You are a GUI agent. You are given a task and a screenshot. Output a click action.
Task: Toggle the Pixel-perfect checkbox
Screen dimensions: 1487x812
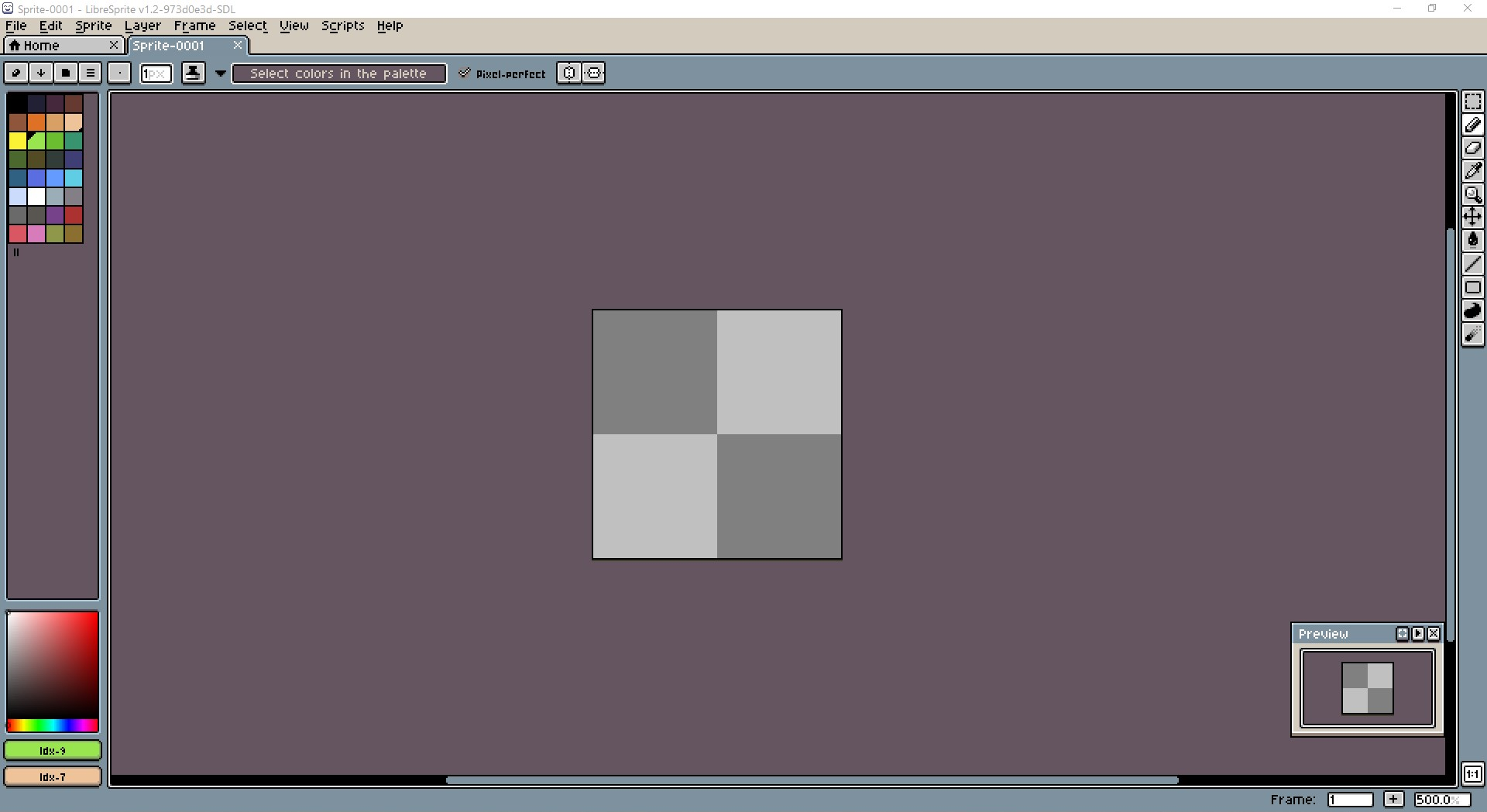click(502, 74)
